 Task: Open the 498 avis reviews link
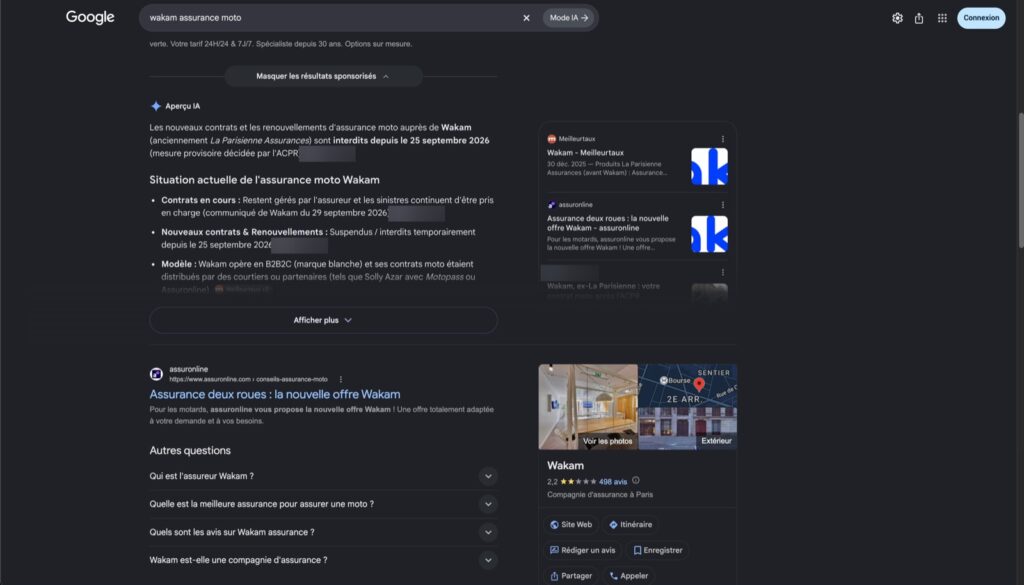pos(613,482)
